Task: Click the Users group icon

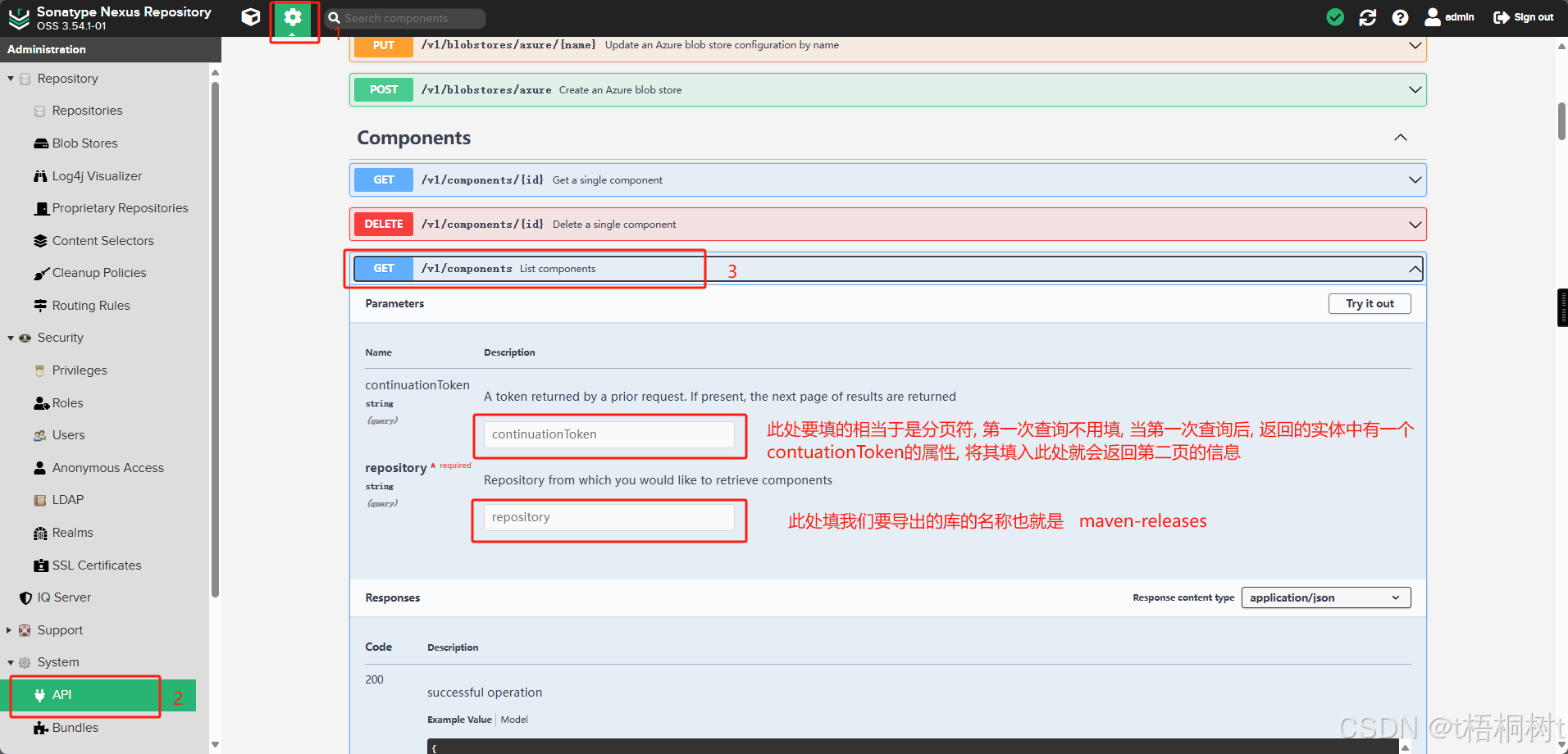Action: (39, 435)
